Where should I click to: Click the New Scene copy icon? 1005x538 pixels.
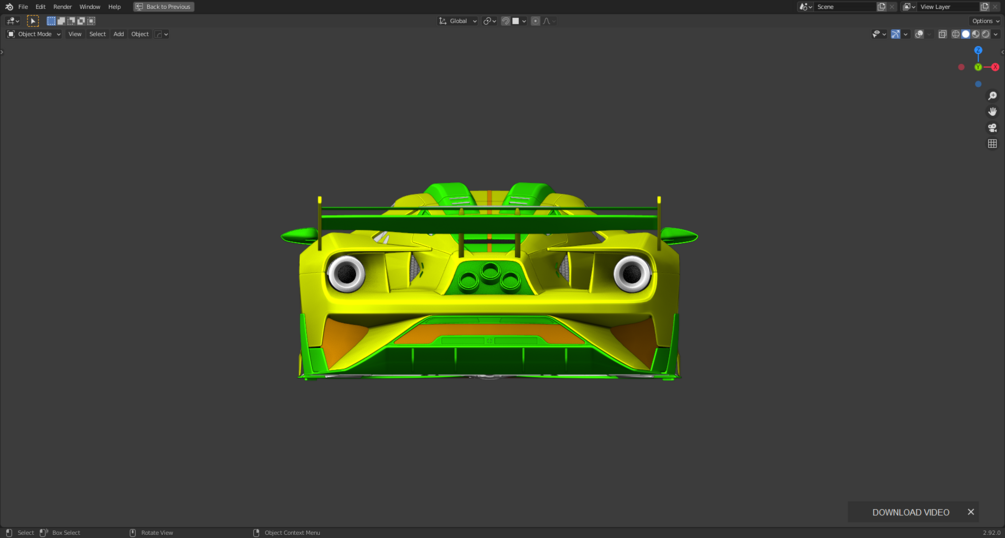[x=881, y=6]
